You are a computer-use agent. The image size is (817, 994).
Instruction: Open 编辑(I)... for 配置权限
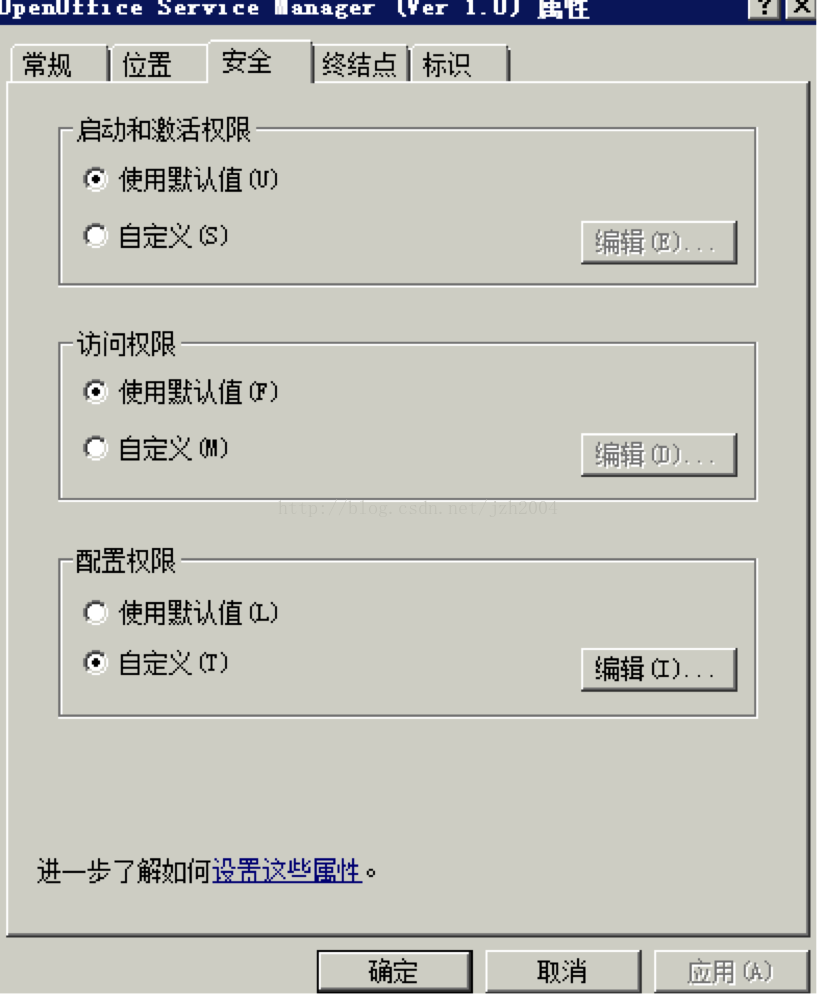[658, 669]
